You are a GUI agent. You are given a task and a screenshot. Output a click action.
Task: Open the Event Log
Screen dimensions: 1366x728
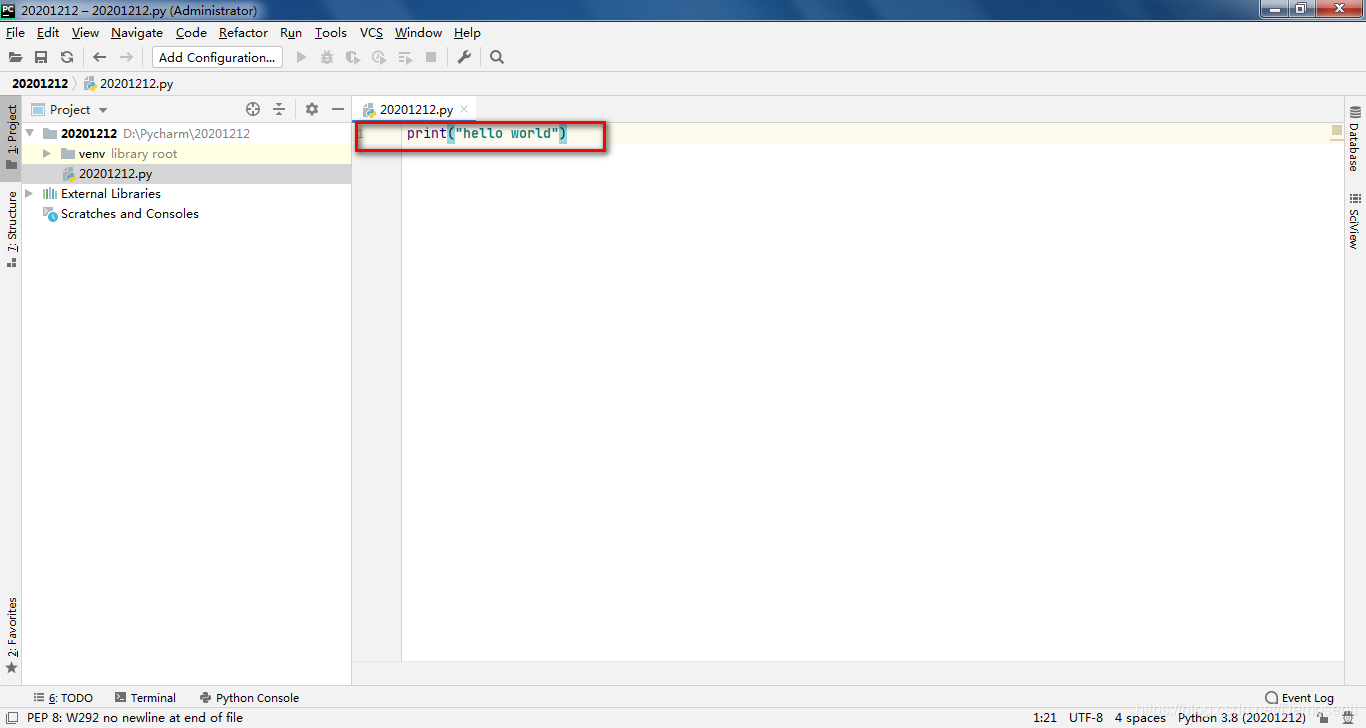[1299, 698]
